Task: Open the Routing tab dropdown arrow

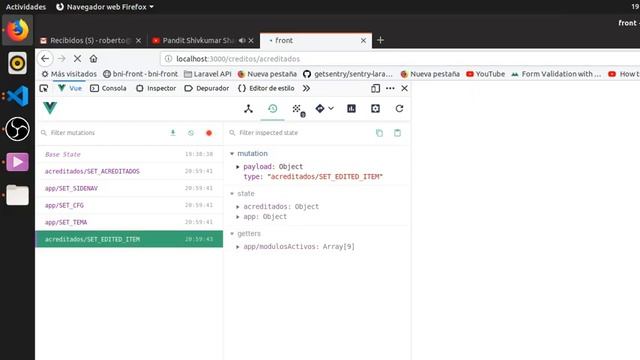Action: coord(331,109)
